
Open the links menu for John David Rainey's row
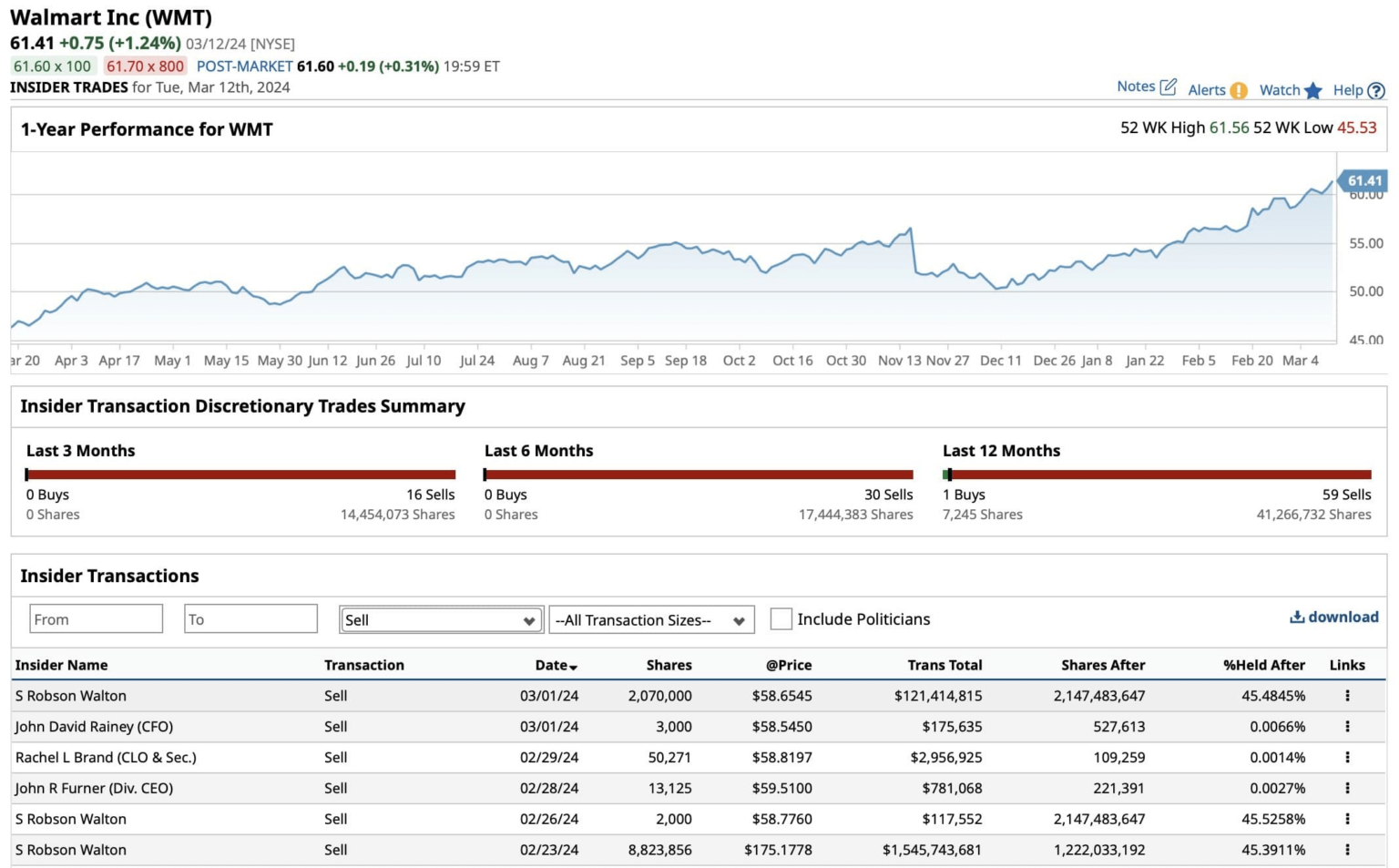click(1347, 727)
